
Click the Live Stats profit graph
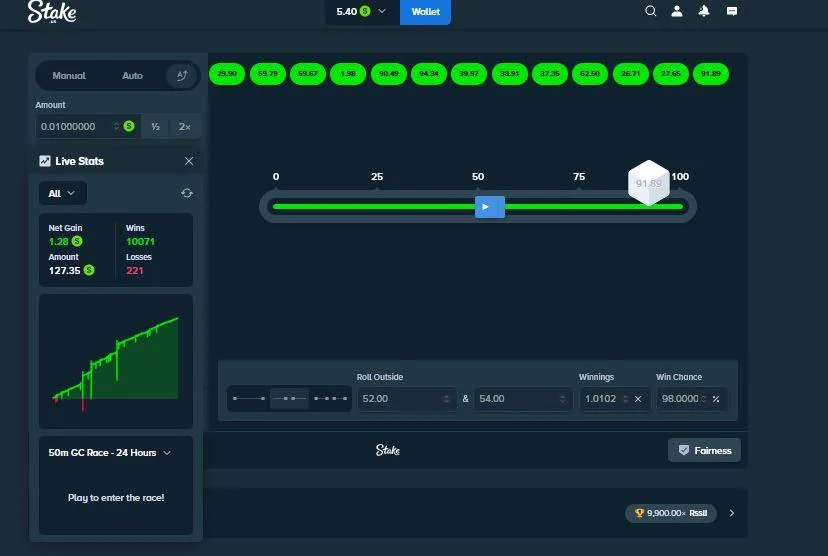(x=116, y=362)
